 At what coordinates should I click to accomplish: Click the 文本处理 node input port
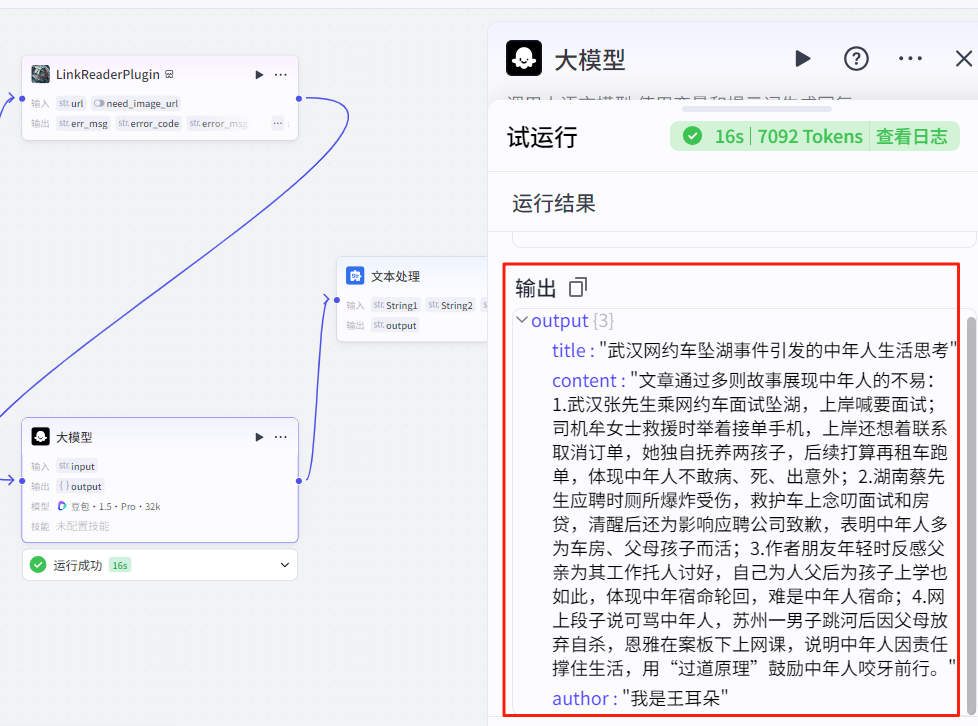pyautogui.click(x=337, y=300)
